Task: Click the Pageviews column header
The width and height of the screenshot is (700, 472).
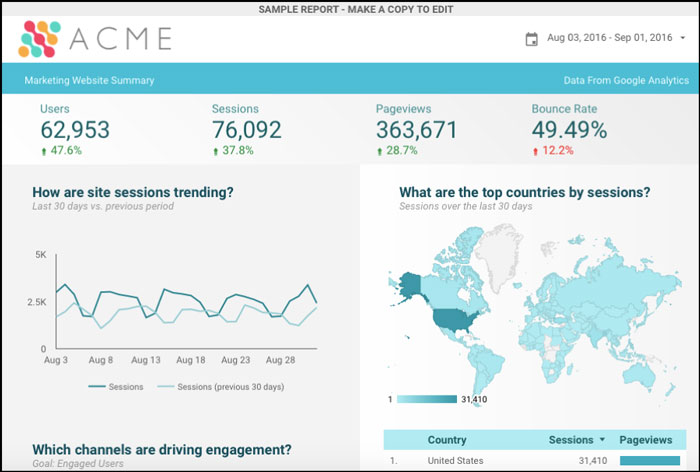Action: (646, 440)
